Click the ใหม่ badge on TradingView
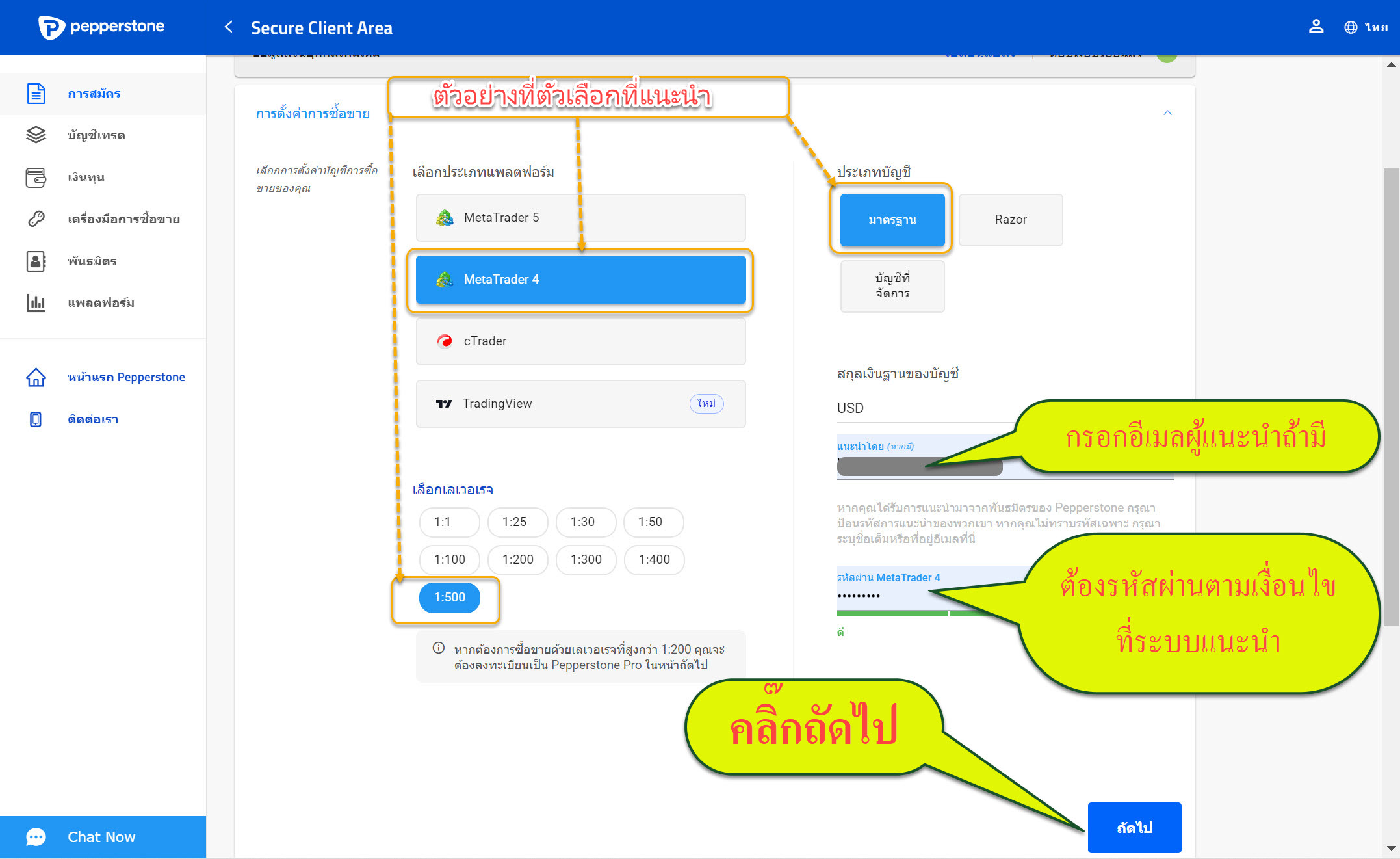 [706, 404]
